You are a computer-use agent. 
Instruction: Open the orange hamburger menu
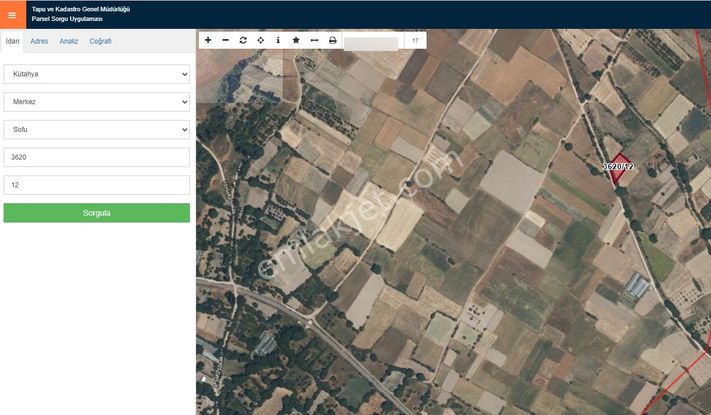[12, 14]
